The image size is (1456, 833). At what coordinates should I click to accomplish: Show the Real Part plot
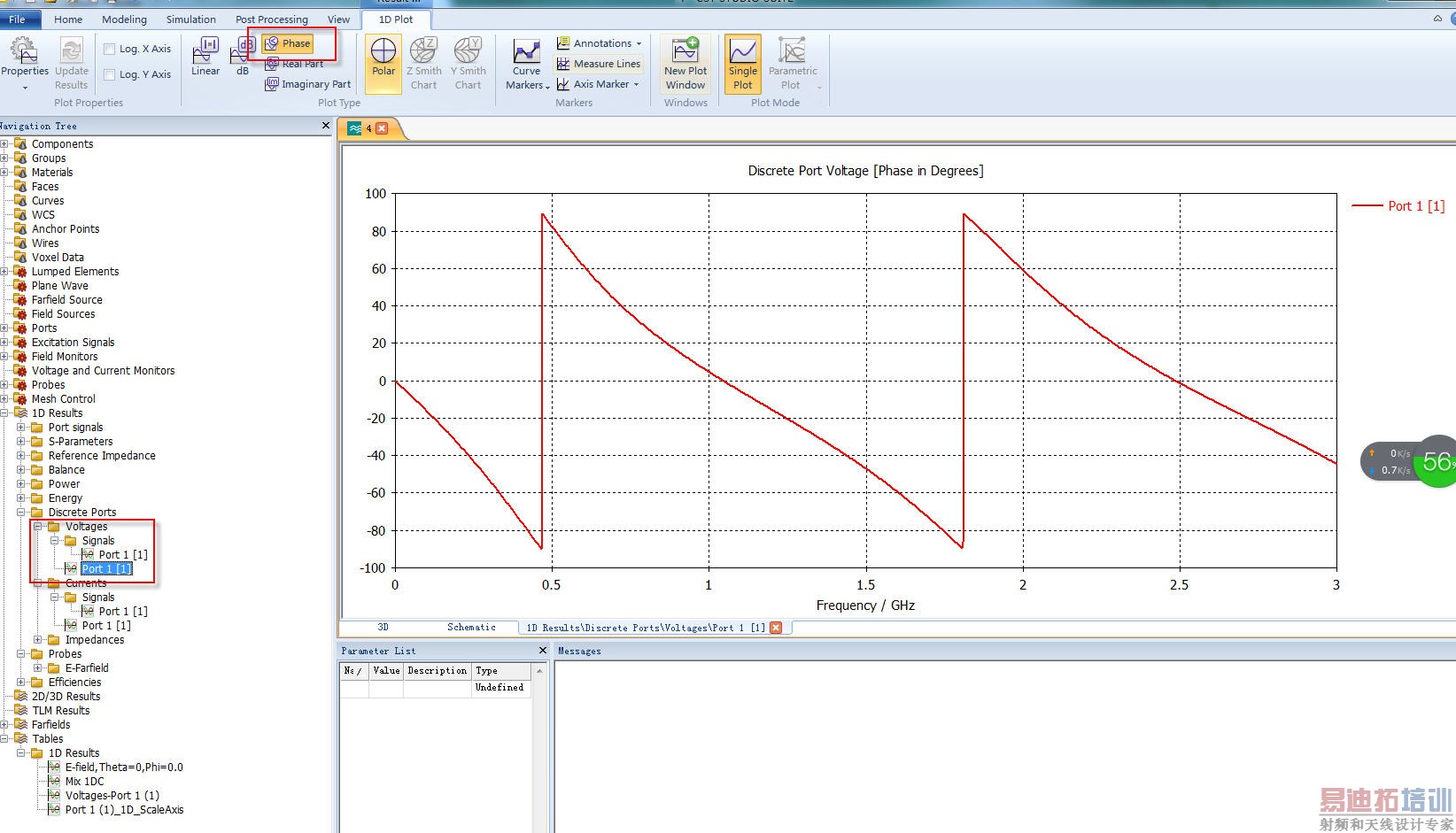294,64
